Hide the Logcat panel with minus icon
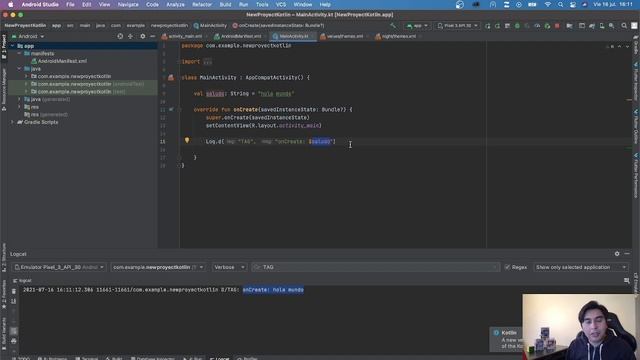The image size is (640, 360). click(627, 253)
